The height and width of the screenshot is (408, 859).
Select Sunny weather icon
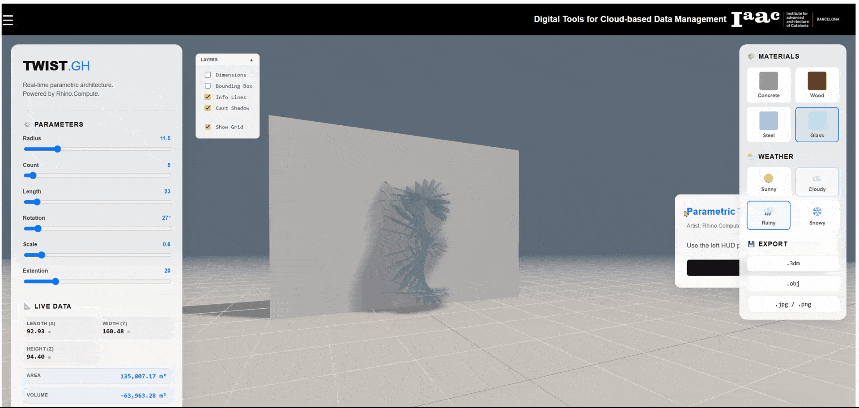pyautogui.click(x=768, y=179)
